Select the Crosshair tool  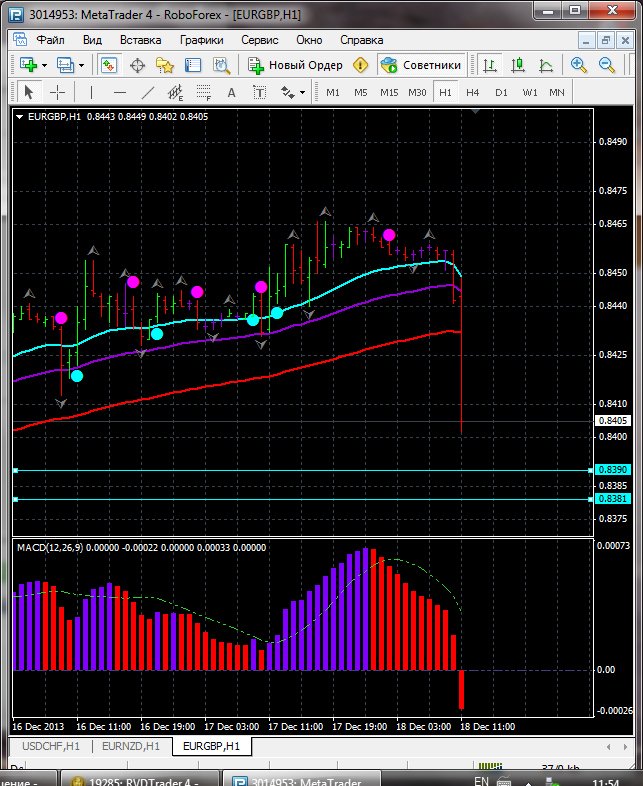coord(57,92)
